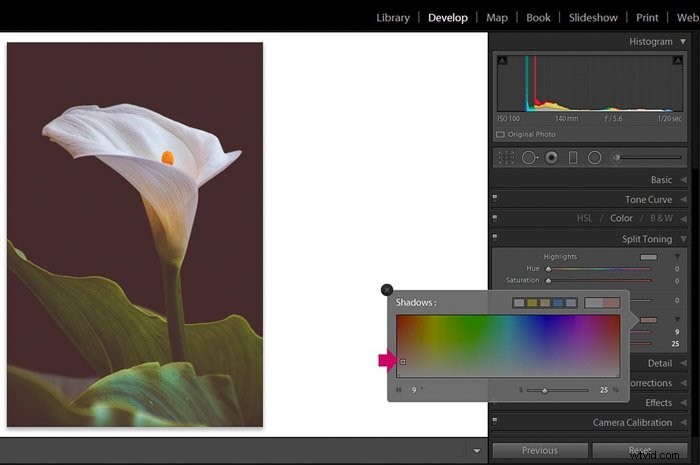The image size is (700, 465).
Task: Activate the Red Eye Correction tool
Action: 552,158
